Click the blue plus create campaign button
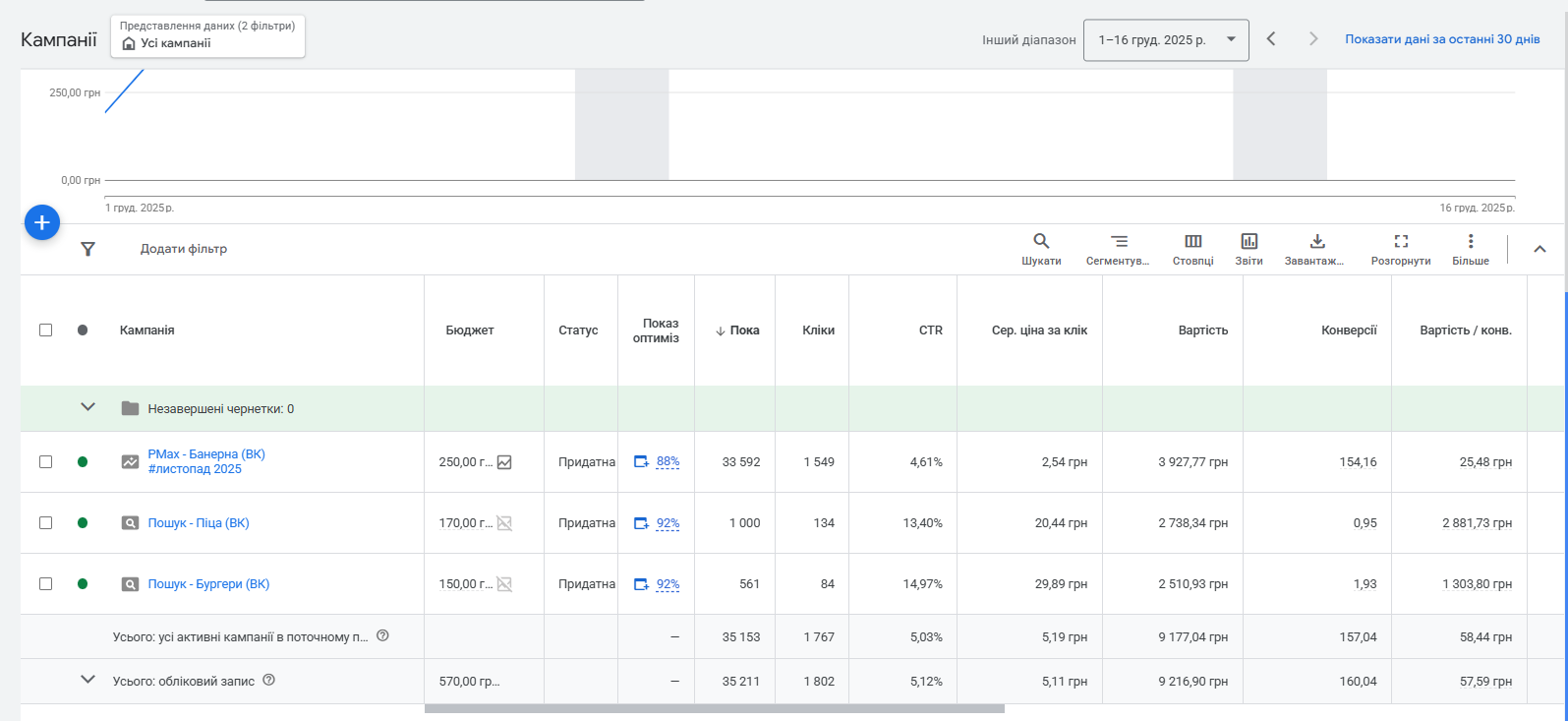This screenshot has height=721, width=1568. 42,223
